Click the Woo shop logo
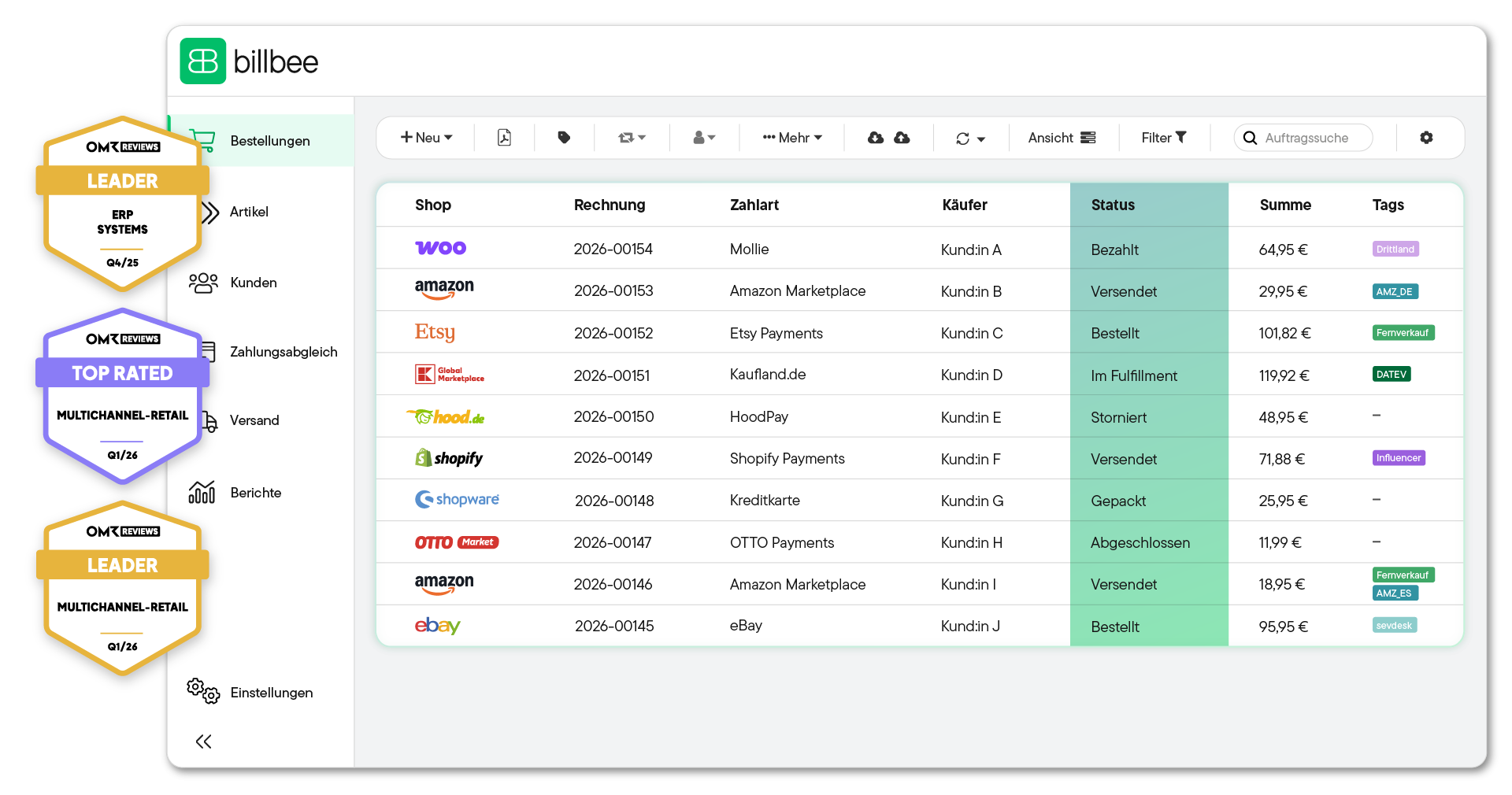The height and width of the screenshot is (795, 1512). (440, 248)
